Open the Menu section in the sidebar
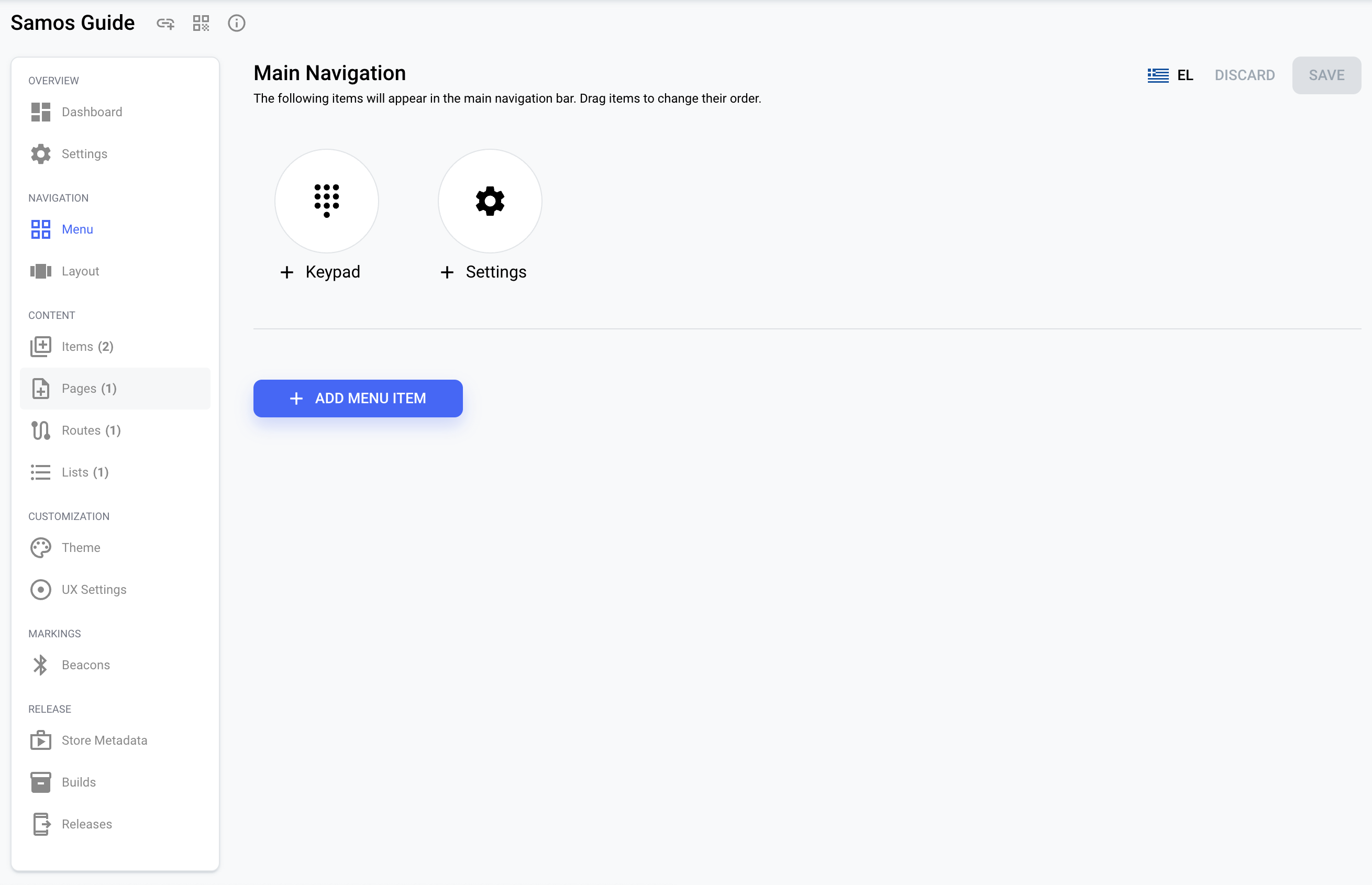 coord(76,229)
